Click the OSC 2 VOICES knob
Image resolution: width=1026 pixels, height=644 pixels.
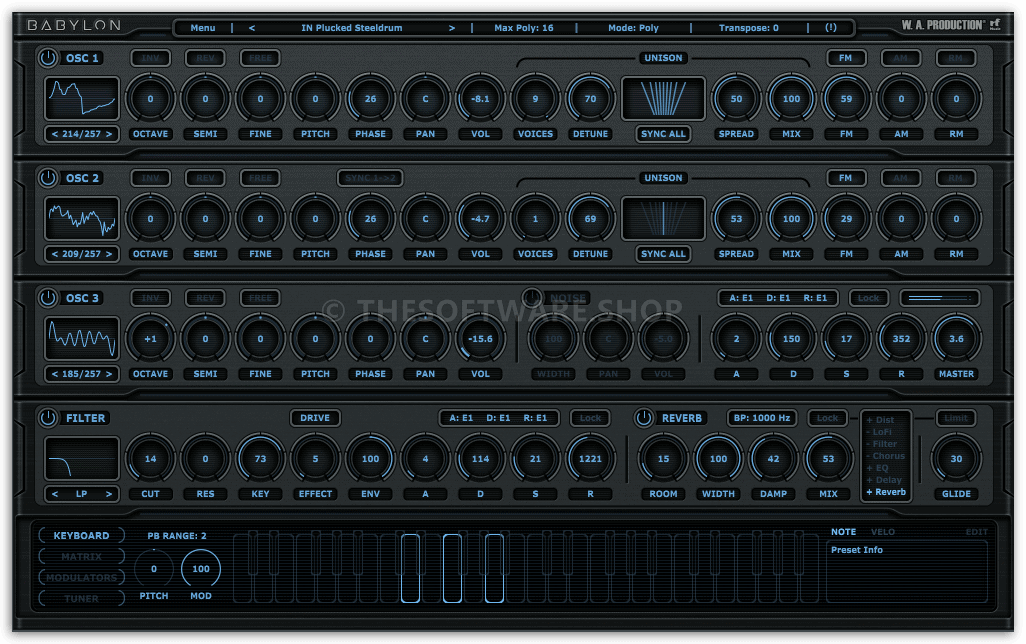tap(535, 219)
